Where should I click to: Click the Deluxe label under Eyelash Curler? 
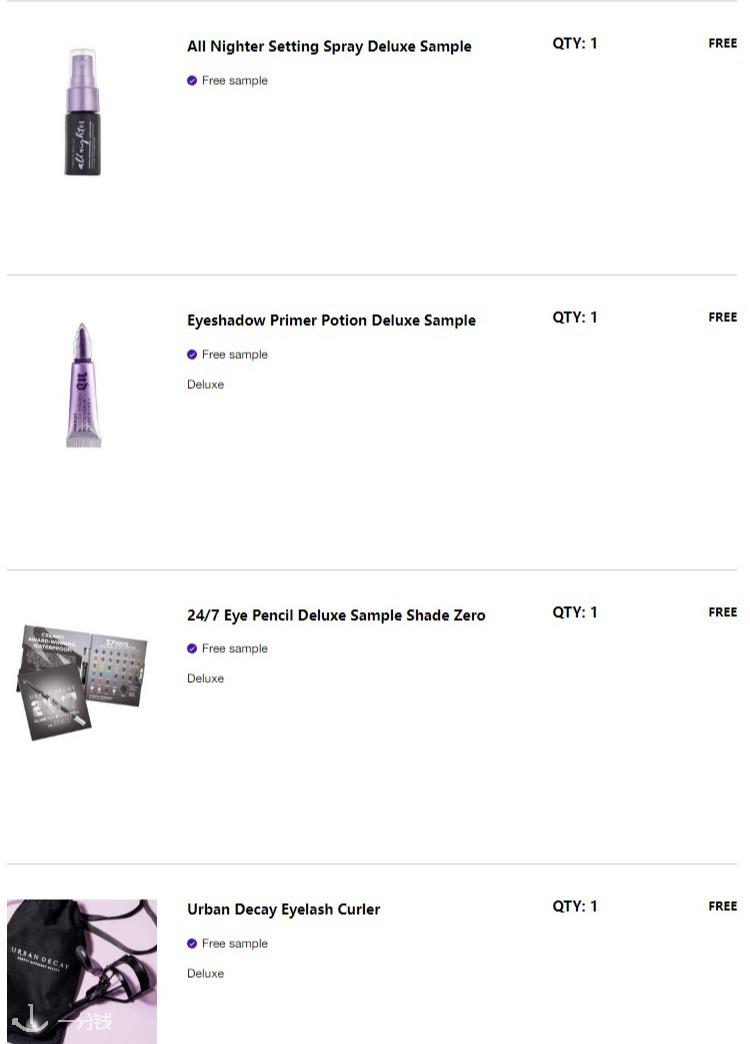pyautogui.click(x=205, y=973)
